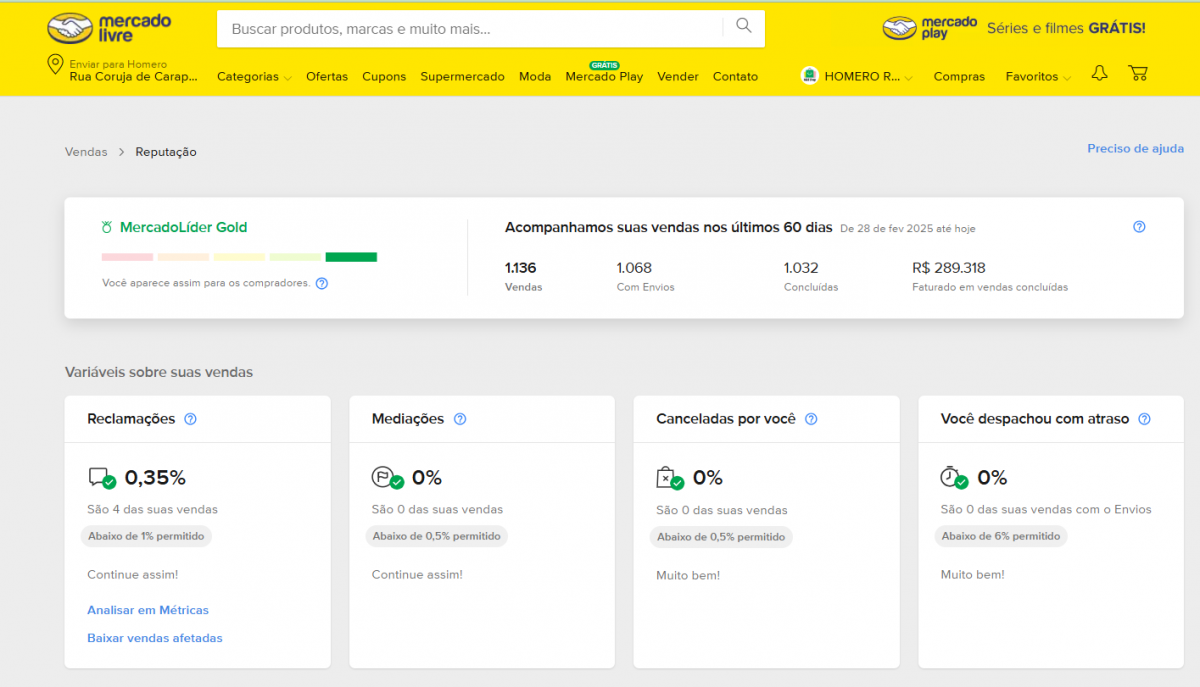This screenshot has height=687, width=1200.
Task: Click Séries e filmes GRÁTIS banner text
Action: tap(1066, 28)
